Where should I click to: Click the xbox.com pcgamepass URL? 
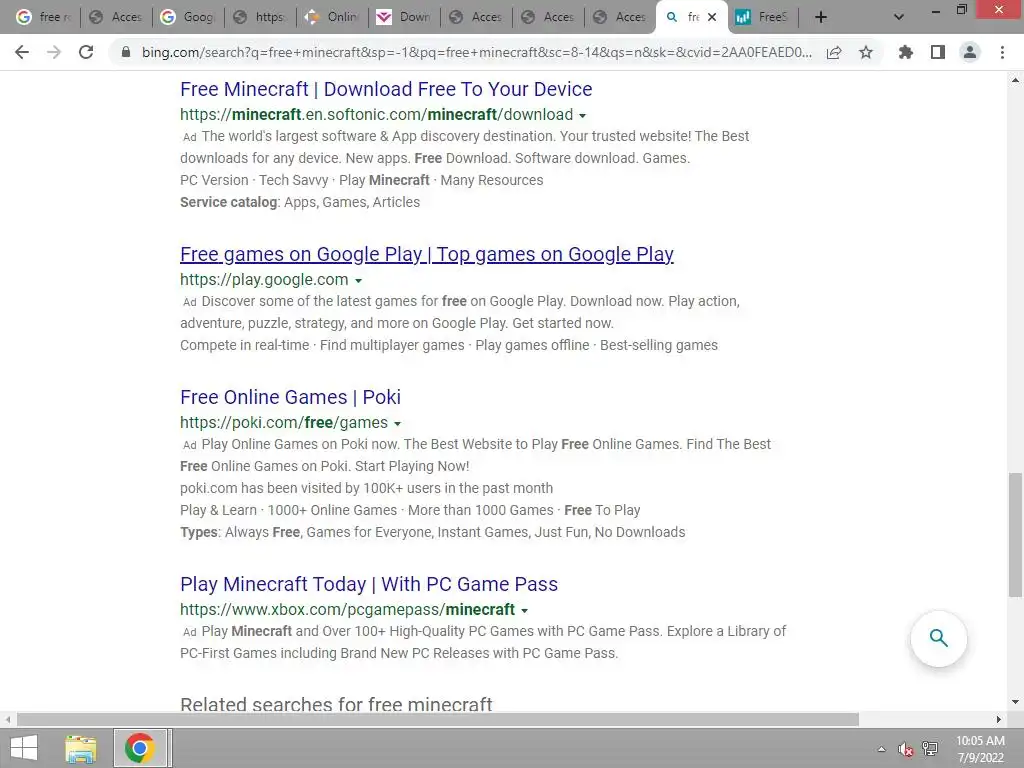pos(347,609)
